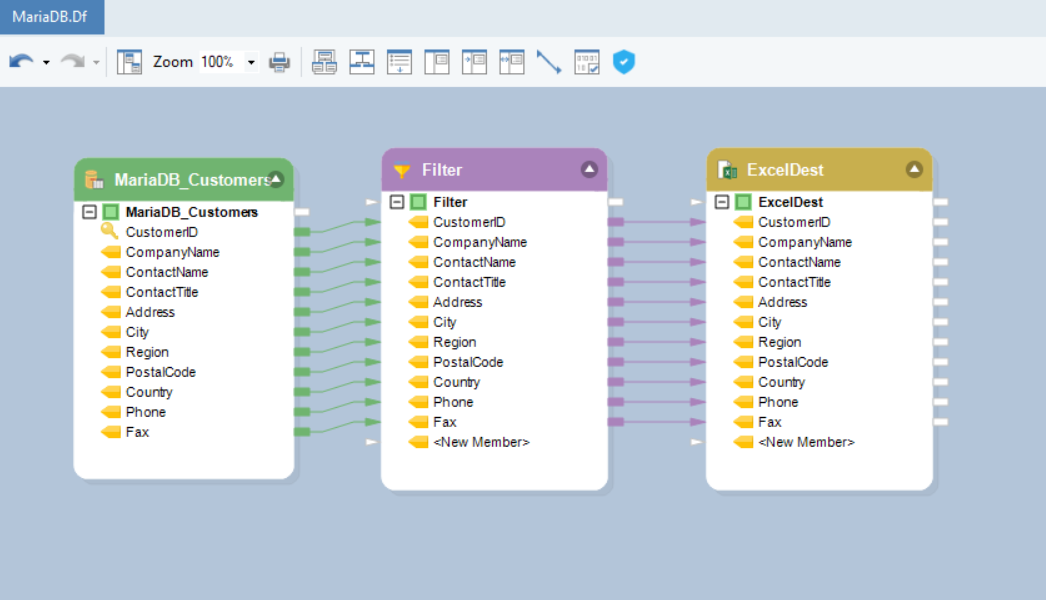The height and width of the screenshot is (600, 1046).
Task: Collapse the Filter tree root node
Action: pos(397,202)
